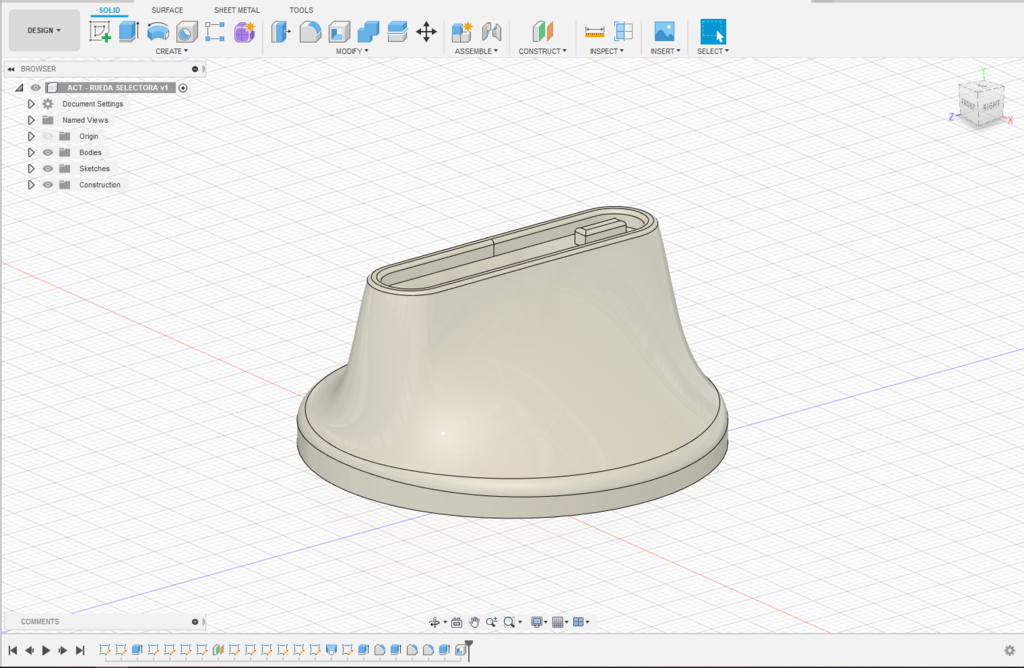Image resolution: width=1024 pixels, height=668 pixels.
Task: Toggle visibility of the Sketches folder
Action: tap(47, 168)
